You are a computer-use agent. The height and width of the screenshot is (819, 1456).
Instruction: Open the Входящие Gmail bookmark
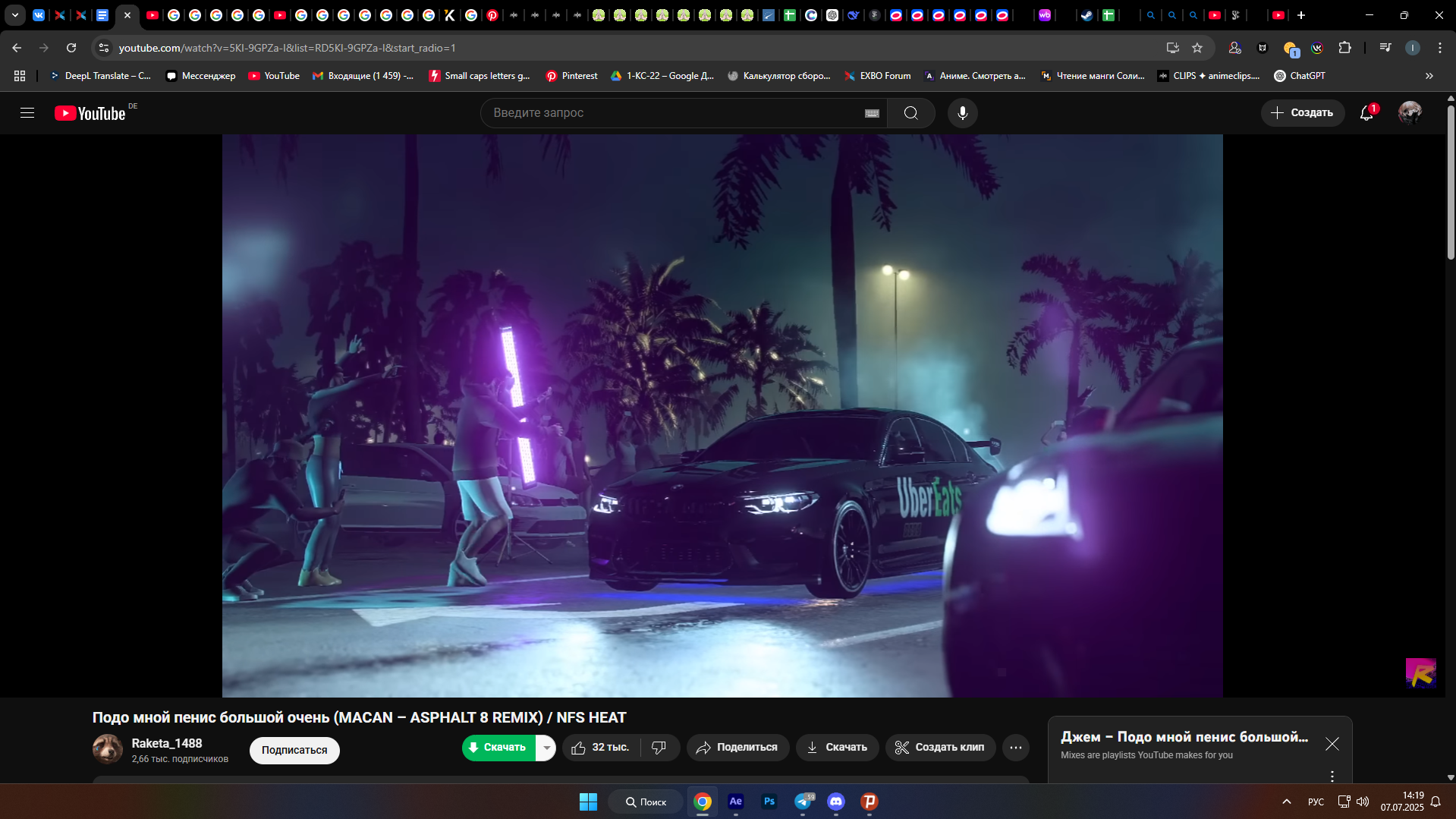point(363,76)
